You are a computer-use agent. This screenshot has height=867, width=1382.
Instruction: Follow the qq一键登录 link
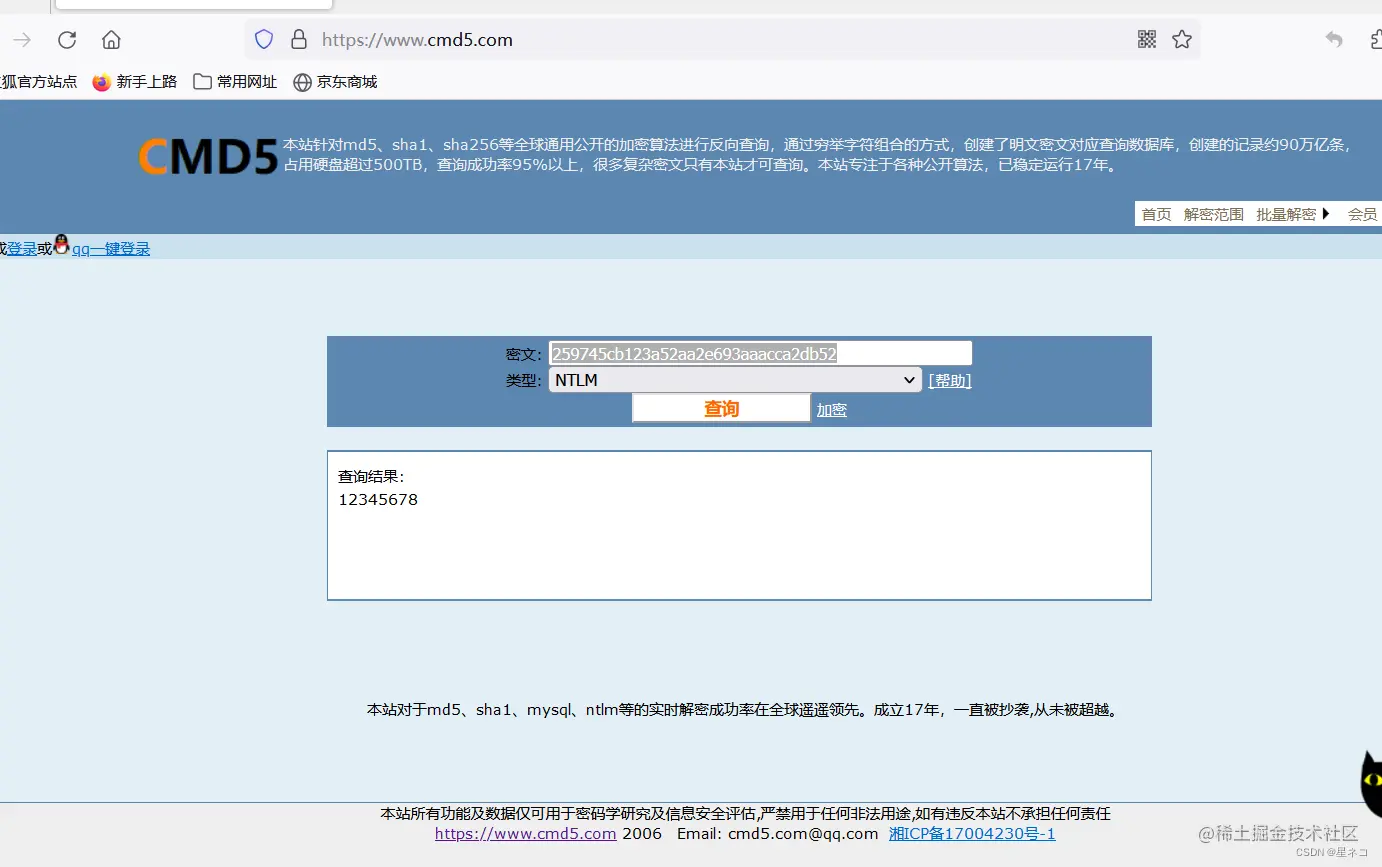(x=111, y=249)
